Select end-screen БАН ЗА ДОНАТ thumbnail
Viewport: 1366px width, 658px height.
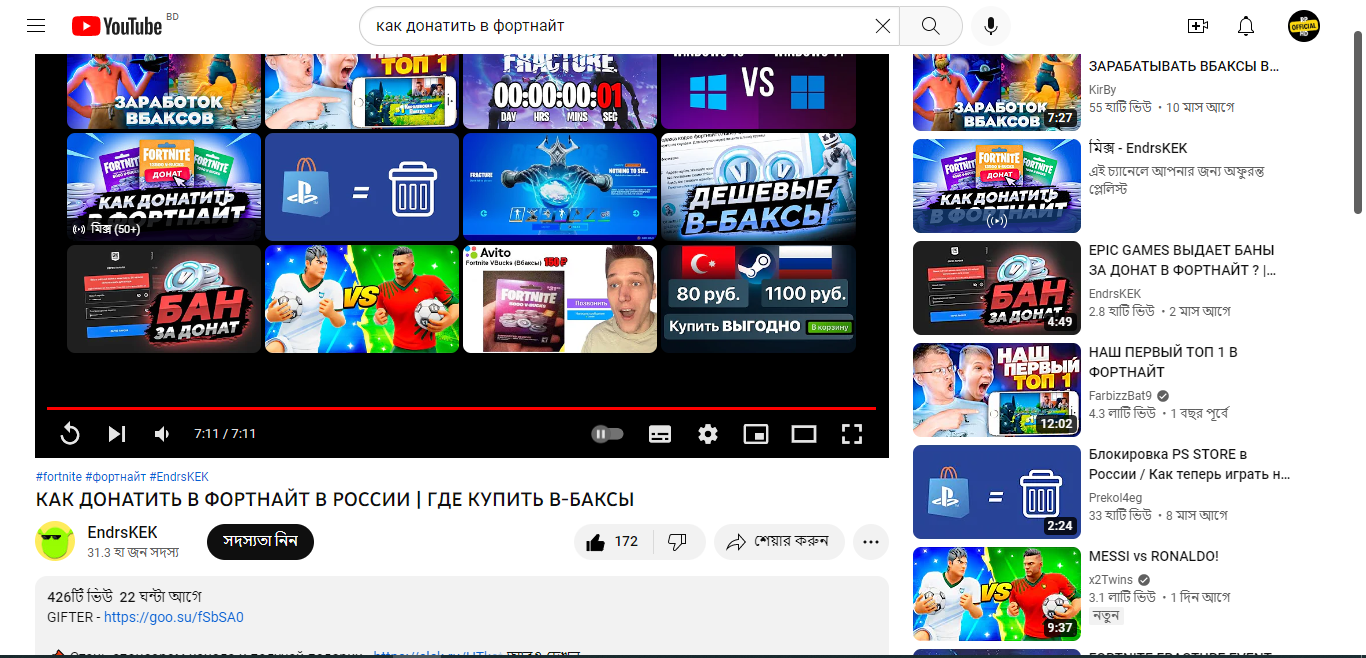point(164,299)
